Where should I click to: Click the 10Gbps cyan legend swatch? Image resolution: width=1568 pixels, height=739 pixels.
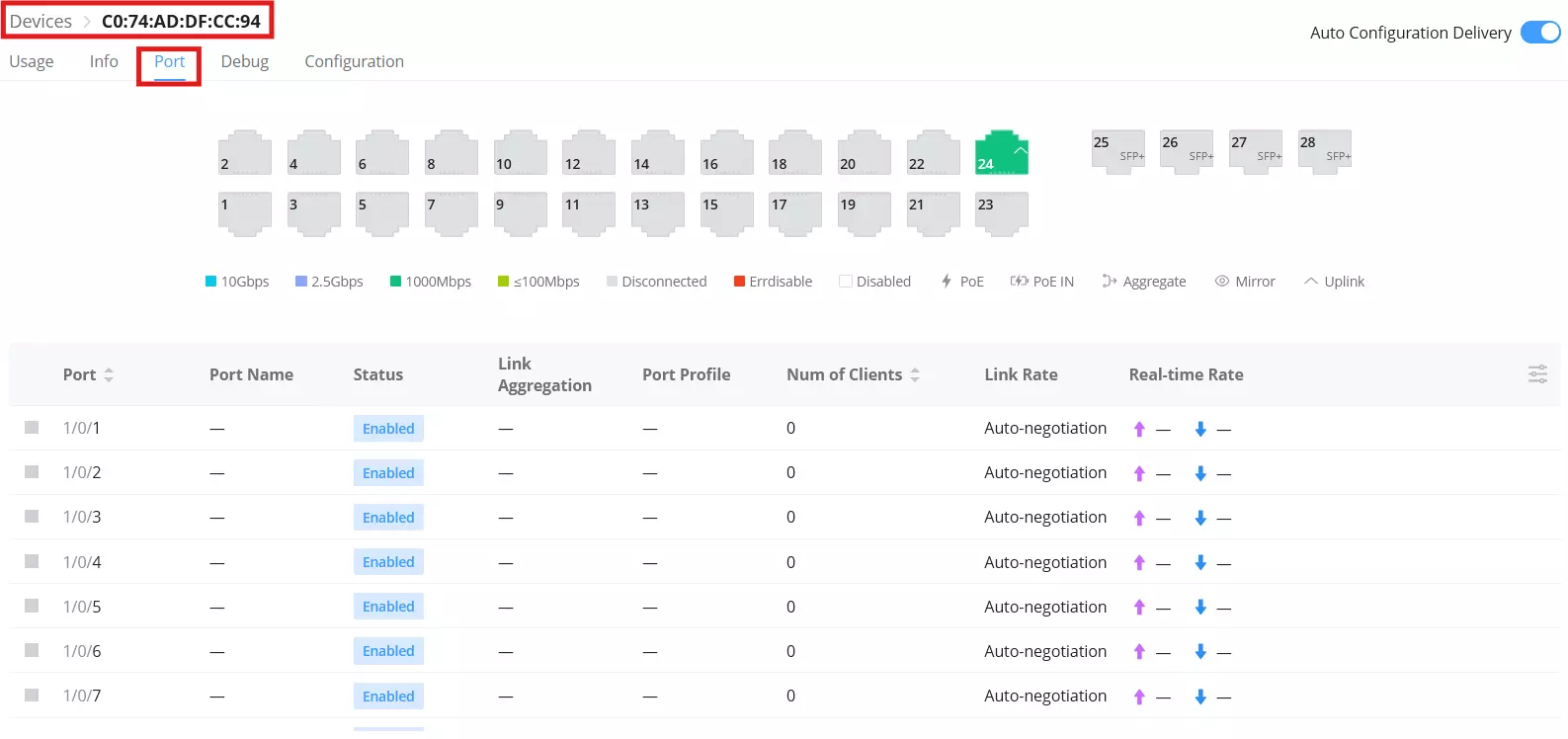pyautogui.click(x=210, y=282)
